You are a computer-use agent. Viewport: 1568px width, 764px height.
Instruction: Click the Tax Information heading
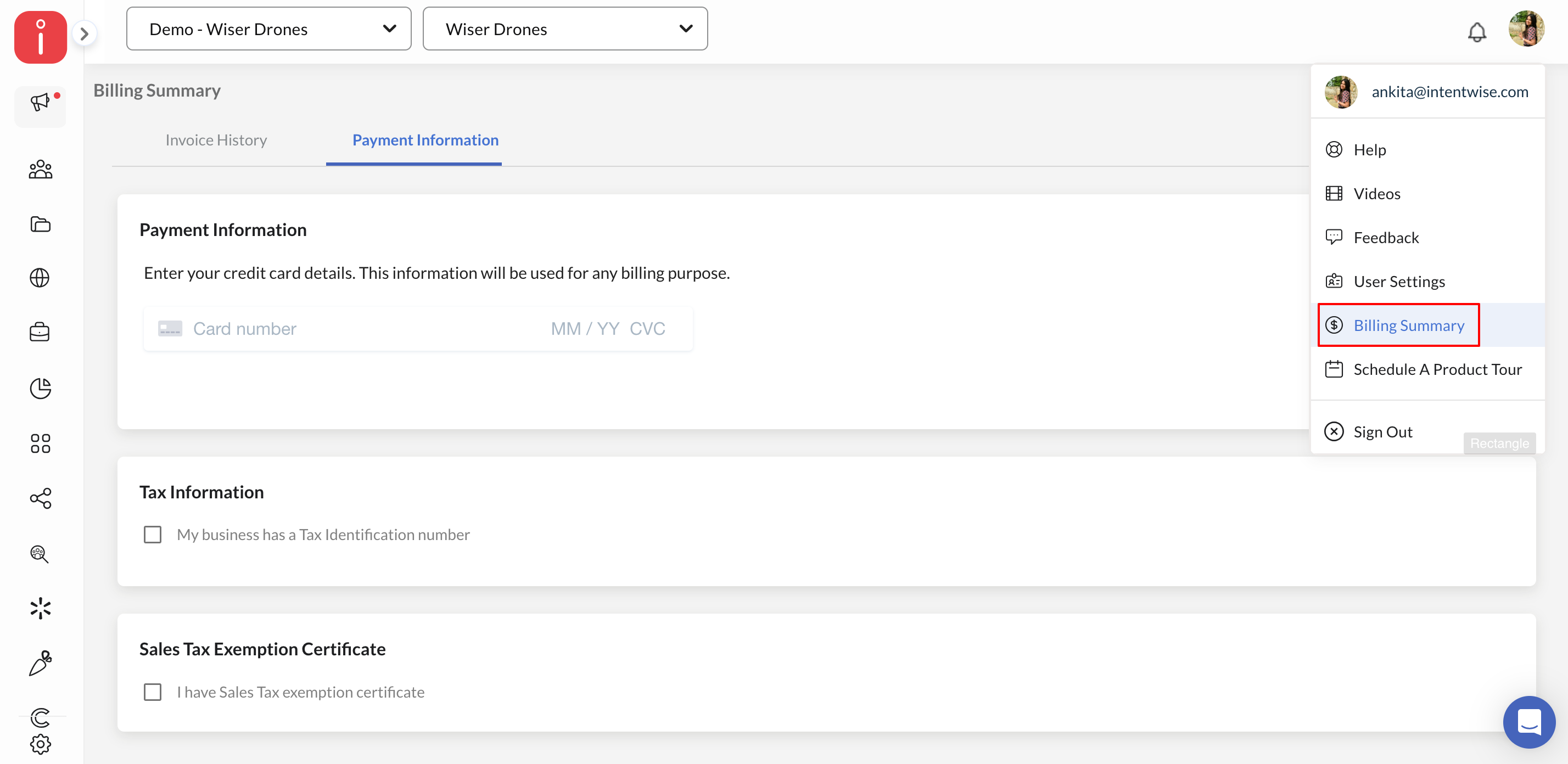(x=201, y=492)
